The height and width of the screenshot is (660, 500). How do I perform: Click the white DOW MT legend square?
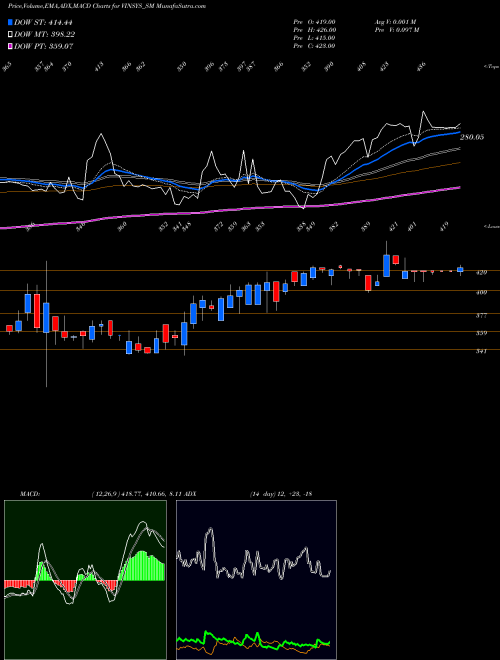coord(10,34)
